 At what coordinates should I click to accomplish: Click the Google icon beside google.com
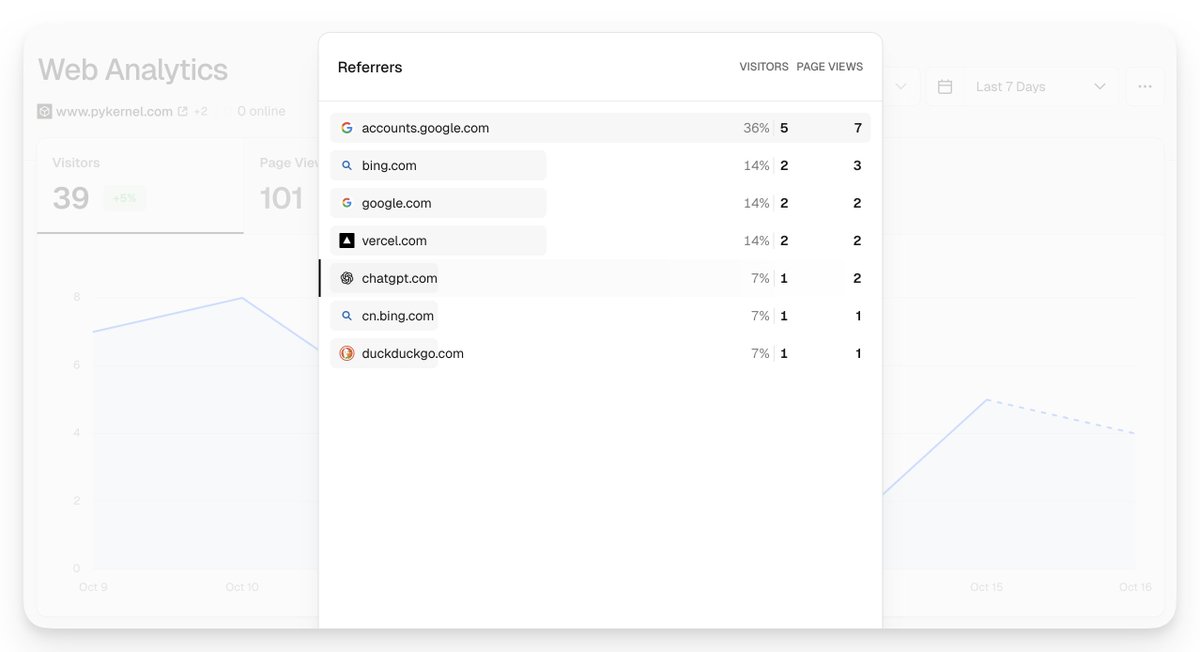pos(347,203)
